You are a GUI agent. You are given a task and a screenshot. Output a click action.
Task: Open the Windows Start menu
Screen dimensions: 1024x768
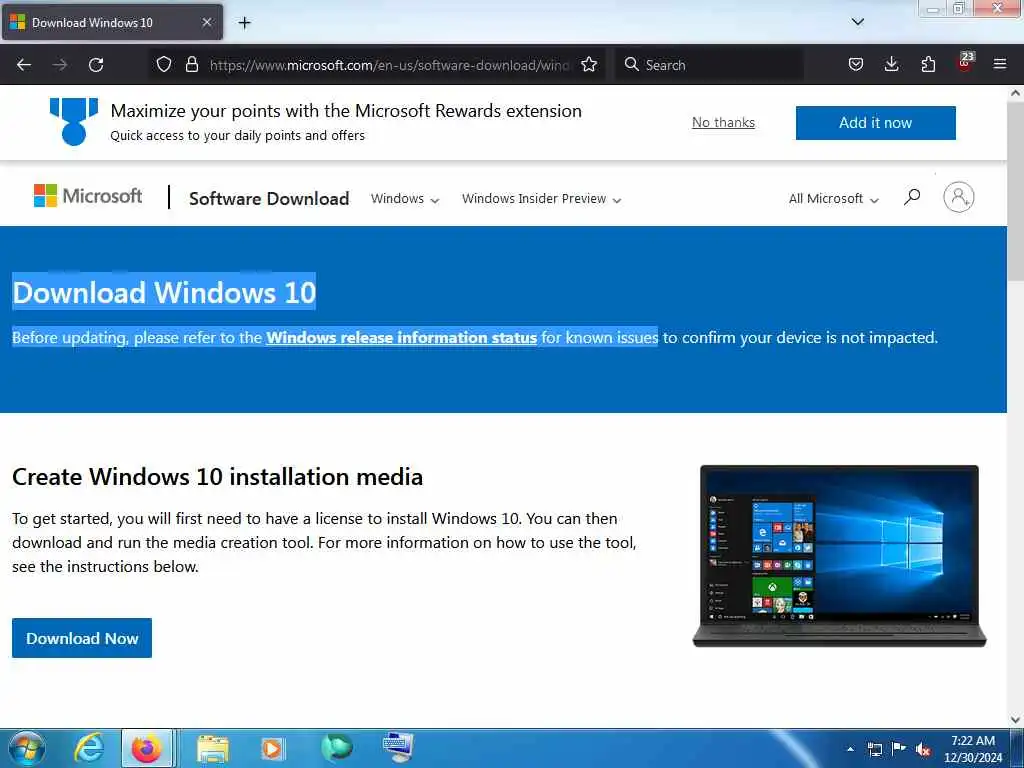click(x=26, y=748)
